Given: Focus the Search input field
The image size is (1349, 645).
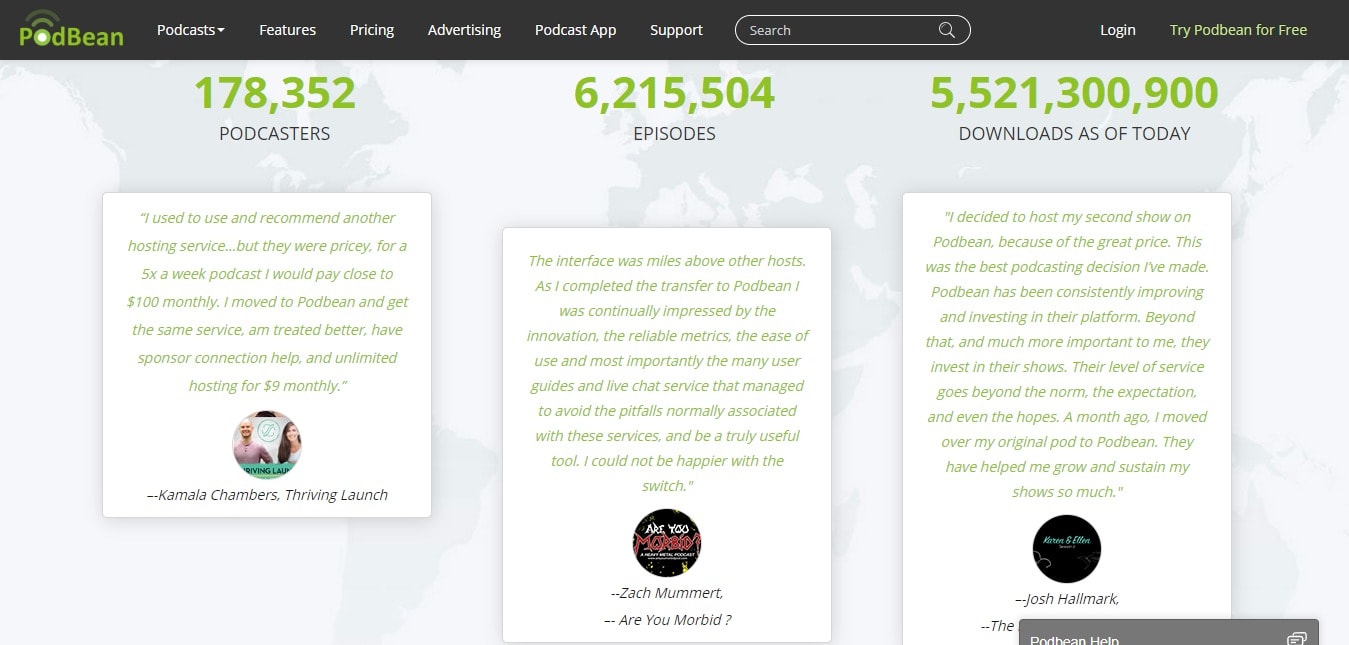Looking at the screenshot, I should 852,30.
